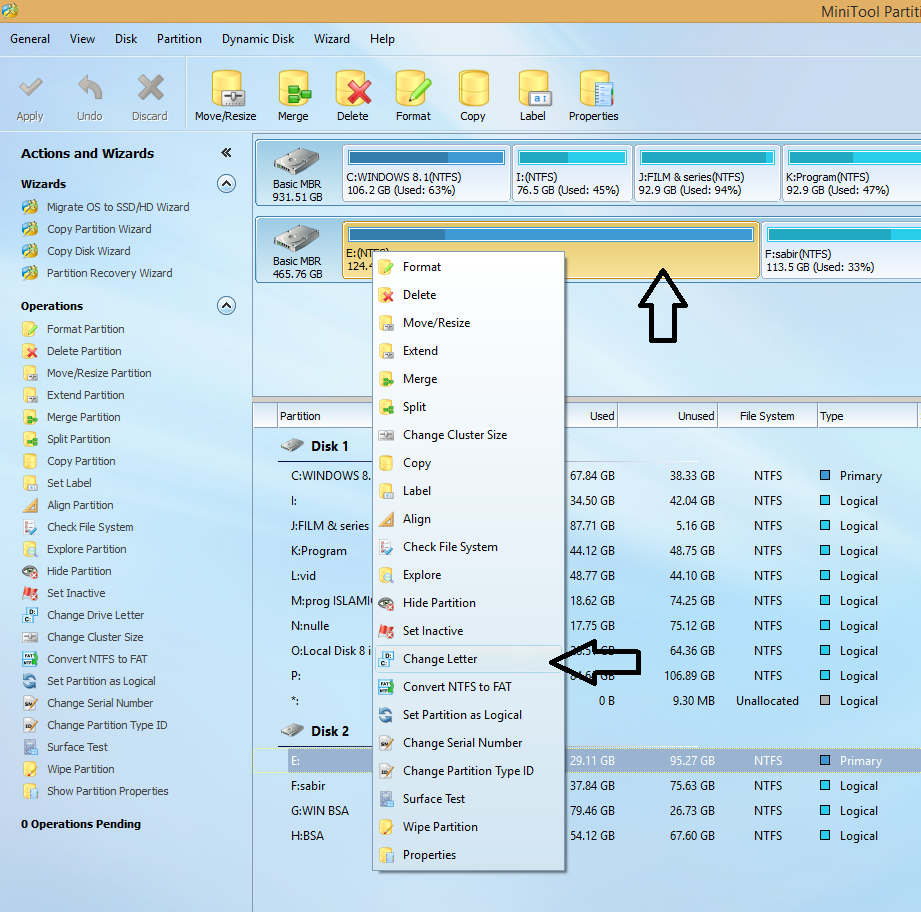This screenshot has height=912, width=921.
Task: Select the J:FILM & series partition block
Action: point(707,173)
